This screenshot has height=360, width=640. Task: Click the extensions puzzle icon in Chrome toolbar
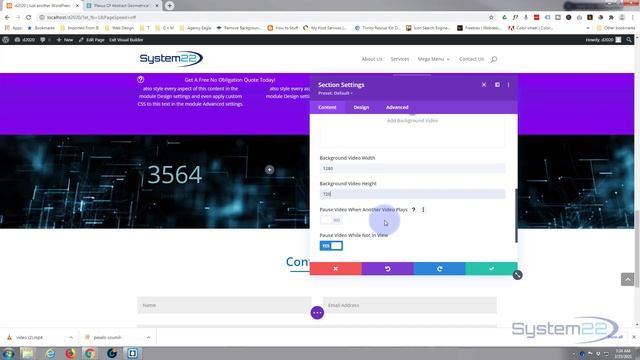(x=611, y=17)
